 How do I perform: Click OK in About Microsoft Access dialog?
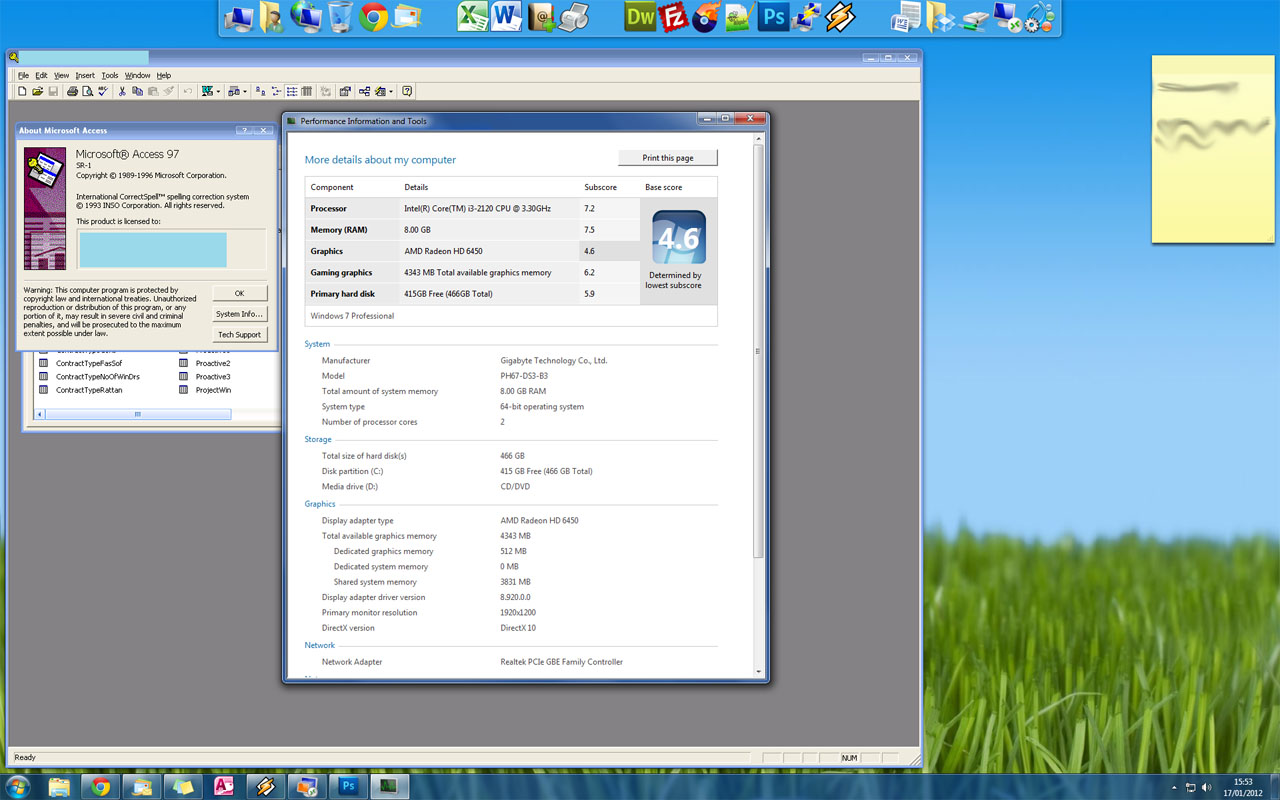click(240, 293)
